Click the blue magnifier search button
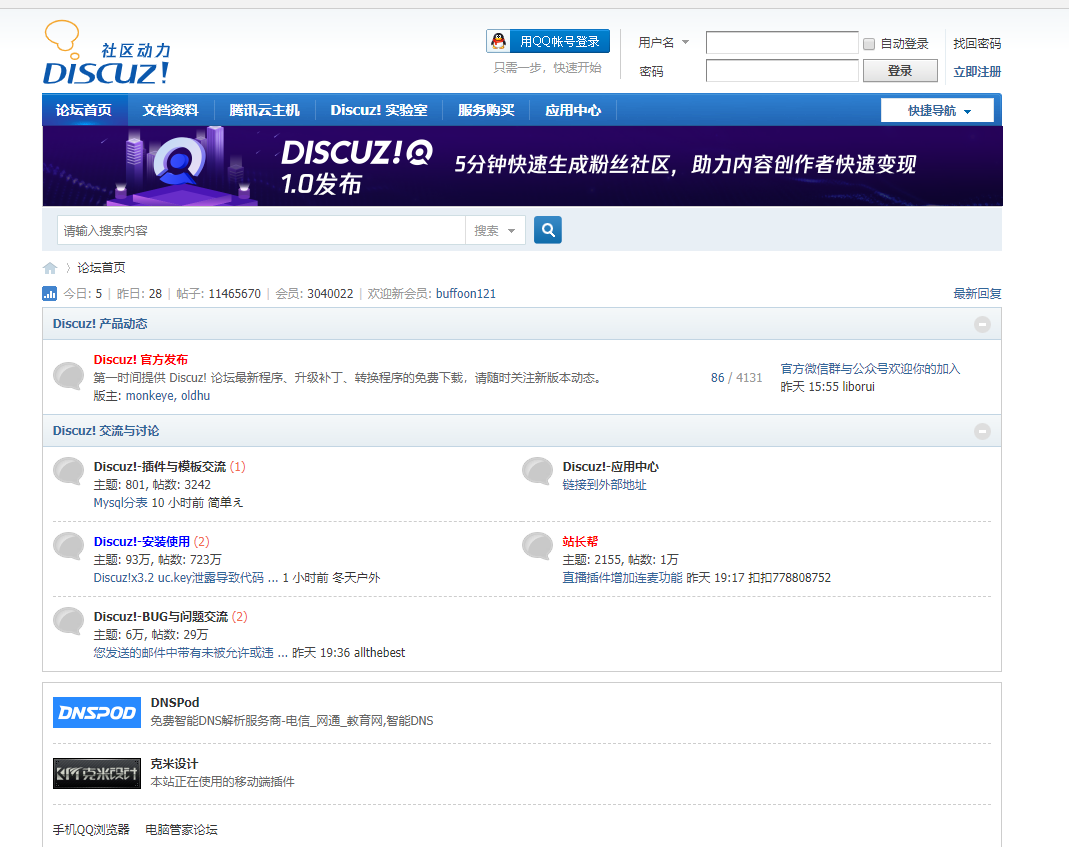The height and width of the screenshot is (847, 1069). click(547, 231)
